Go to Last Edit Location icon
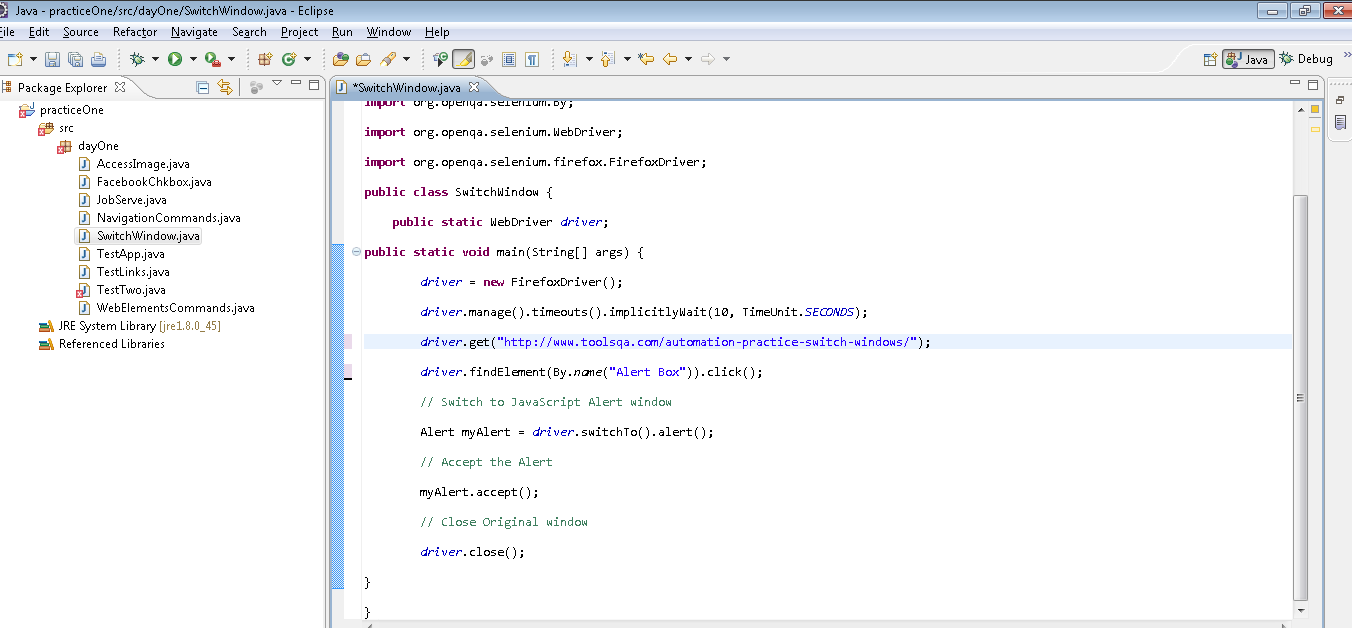Viewport: 1352px width, 628px height. pyautogui.click(x=646, y=59)
